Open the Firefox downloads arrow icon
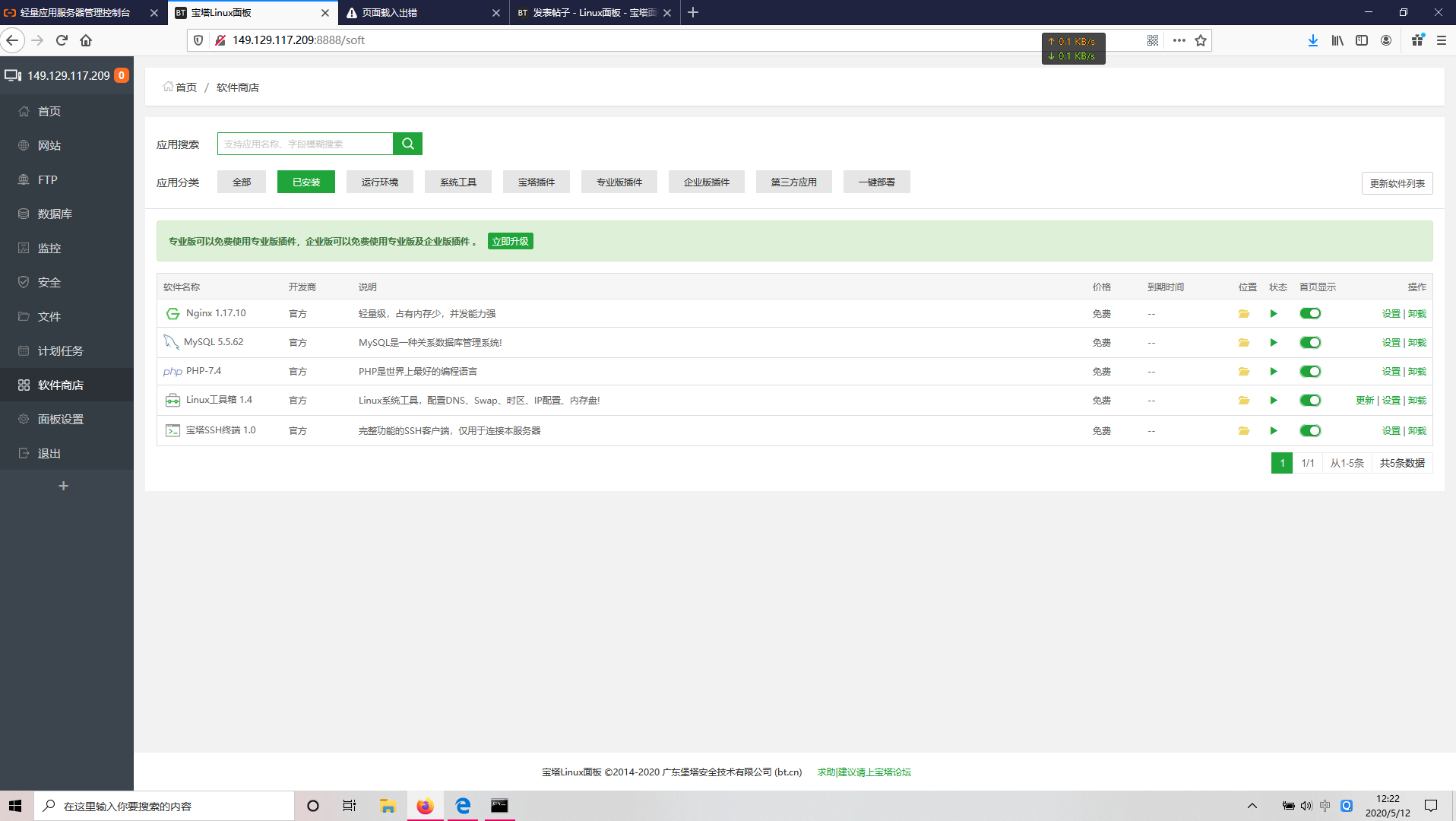1456x821 pixels. pyautogui.click(x=1313, y=40)
